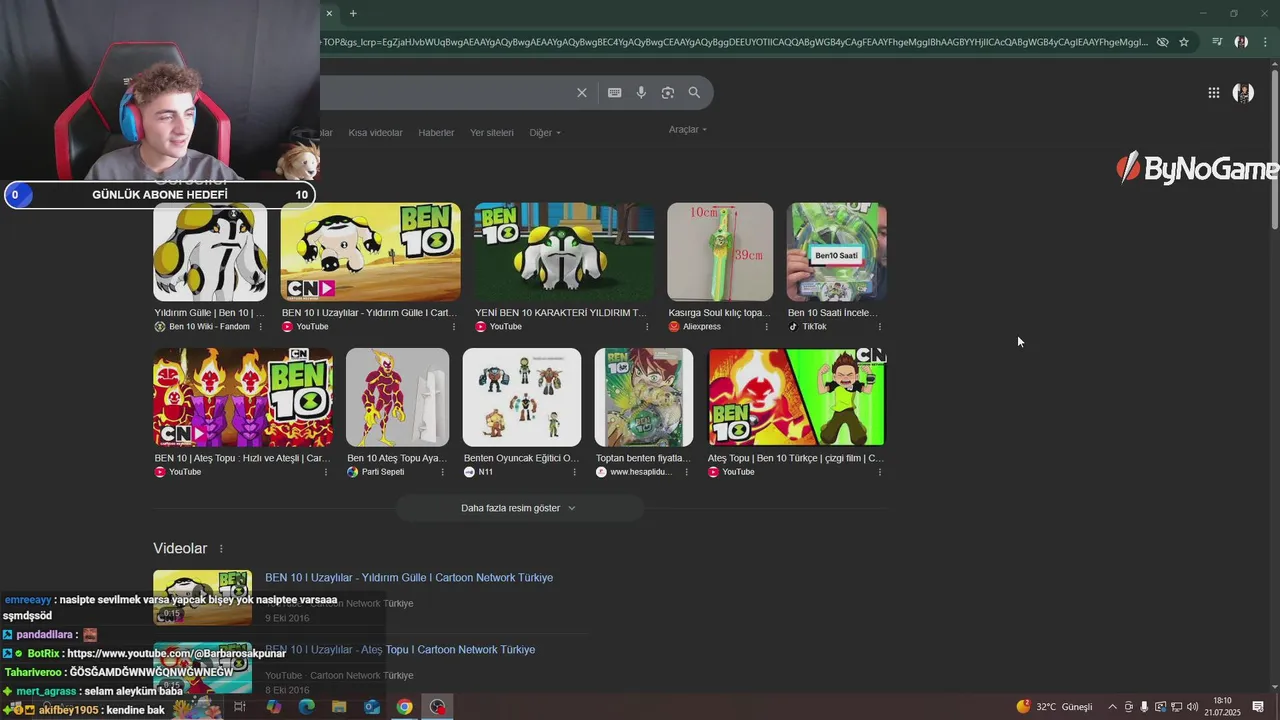Open the Google apps grid
1280x720 pixels.
click(1213, 93)
